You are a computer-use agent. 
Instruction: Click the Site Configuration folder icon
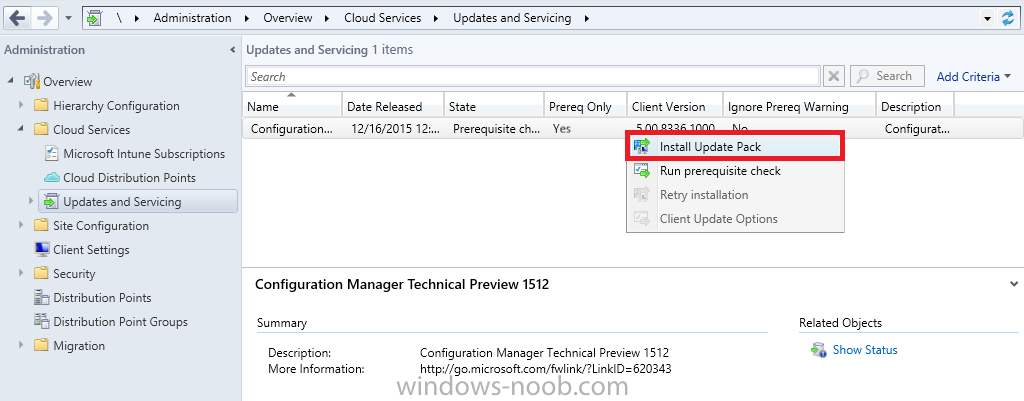(41, 225)
